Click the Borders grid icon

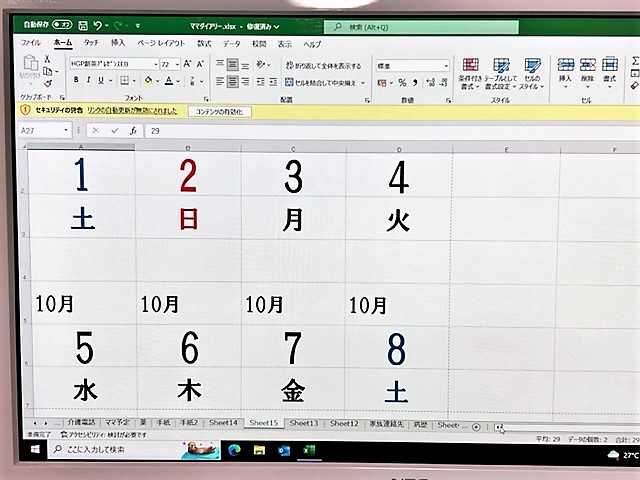pyautogui.click(x=124, y=80)
